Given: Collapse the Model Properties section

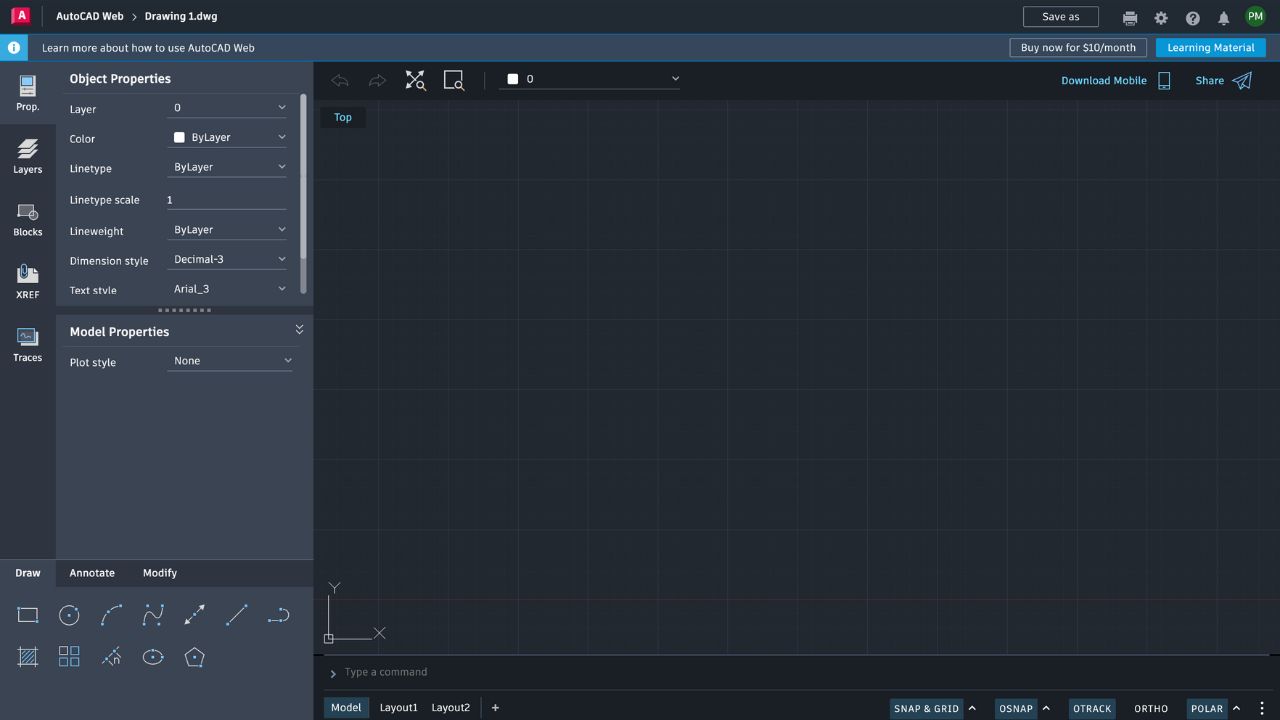Looking at the screenshot, I should [299, 329].
